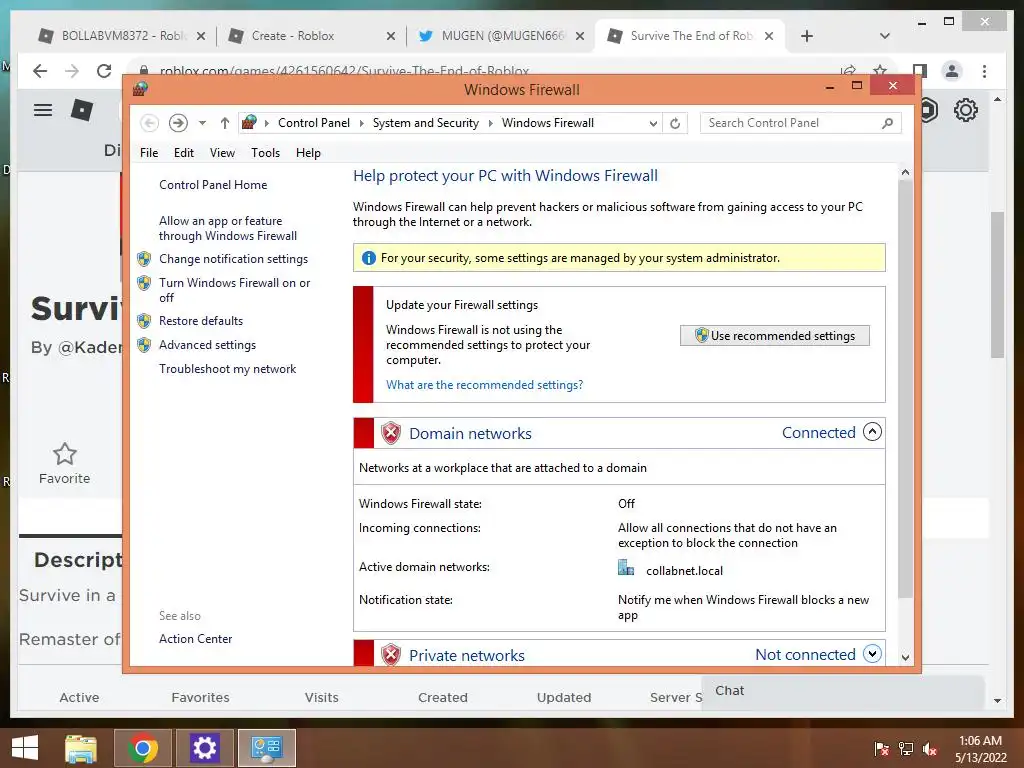Expand arrow after System and Security breadcrumb

pyautogui.click(x=490, y=123)
